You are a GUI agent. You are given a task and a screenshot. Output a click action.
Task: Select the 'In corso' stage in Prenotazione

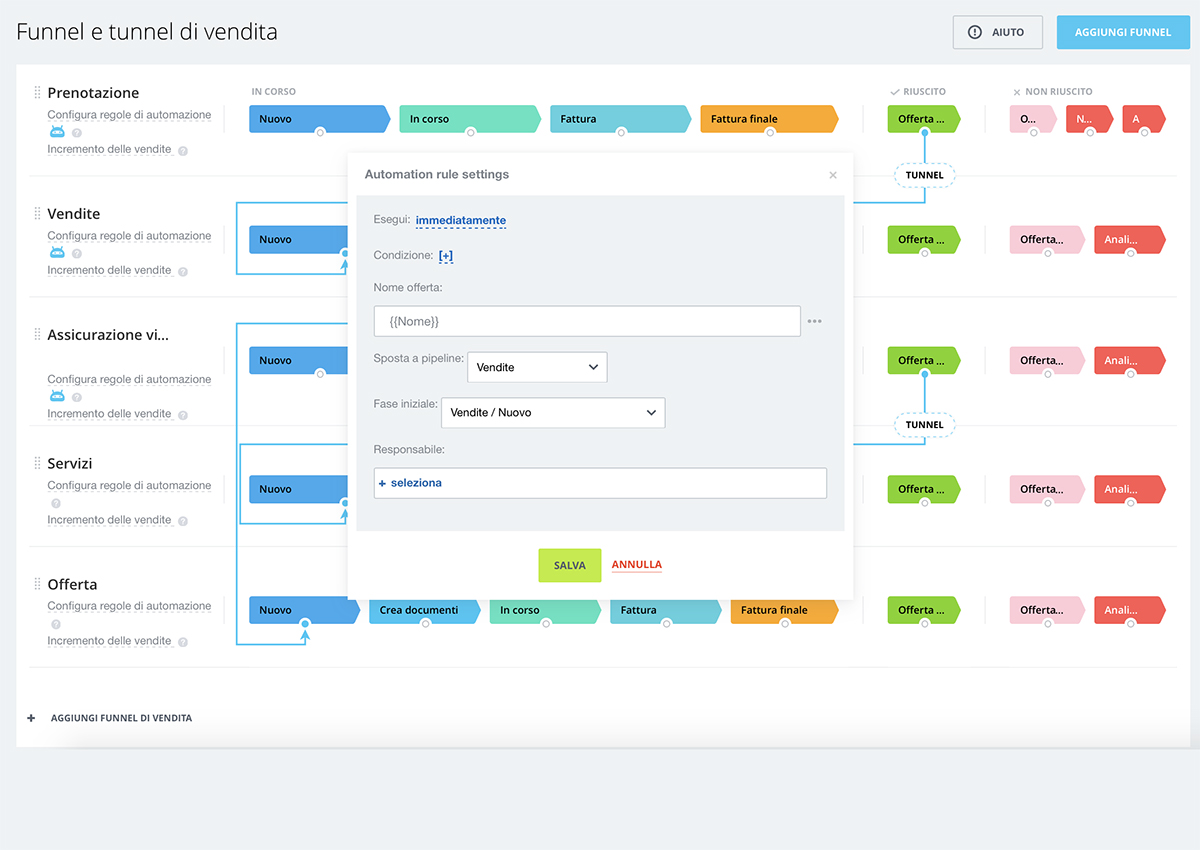[469, 119]
